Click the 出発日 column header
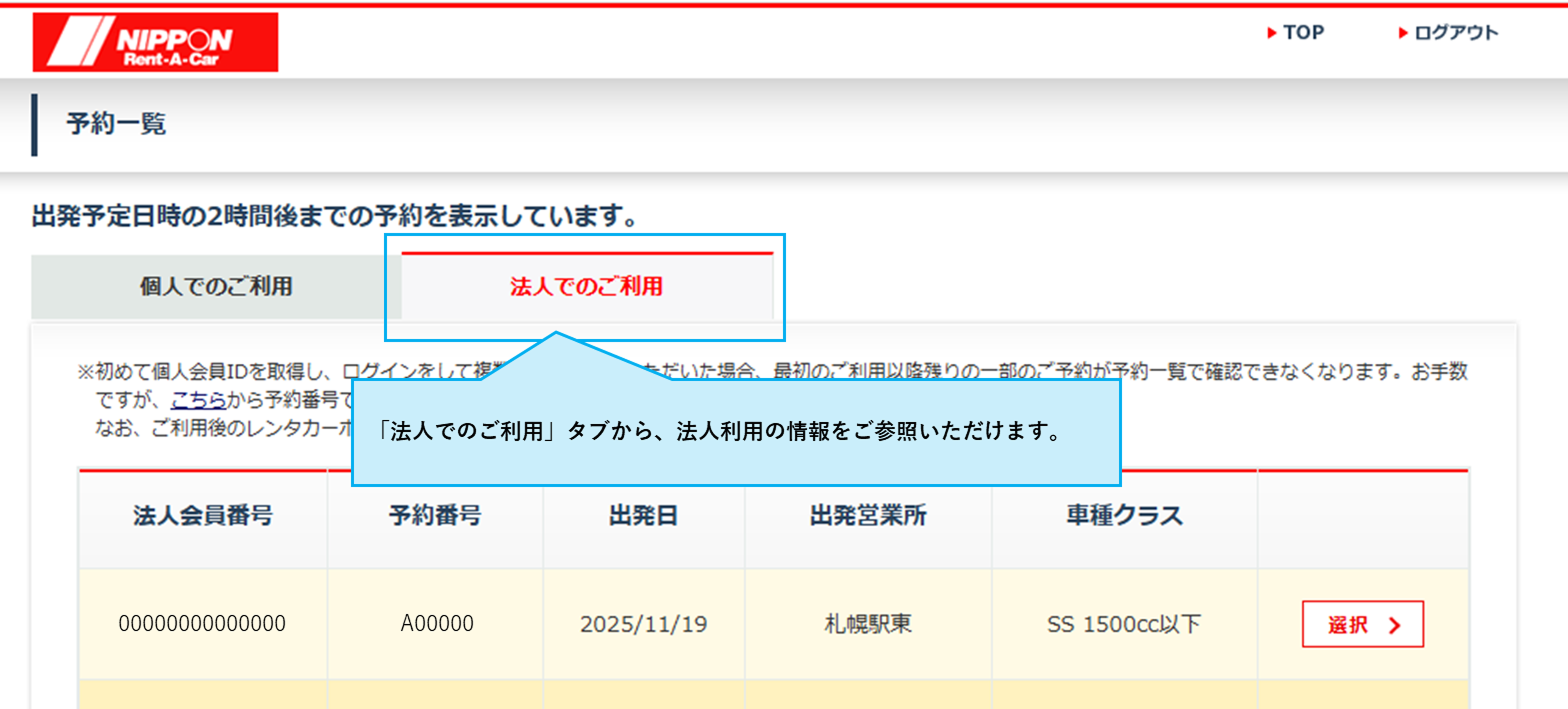 pyautogui.click(x=643, y=517)
